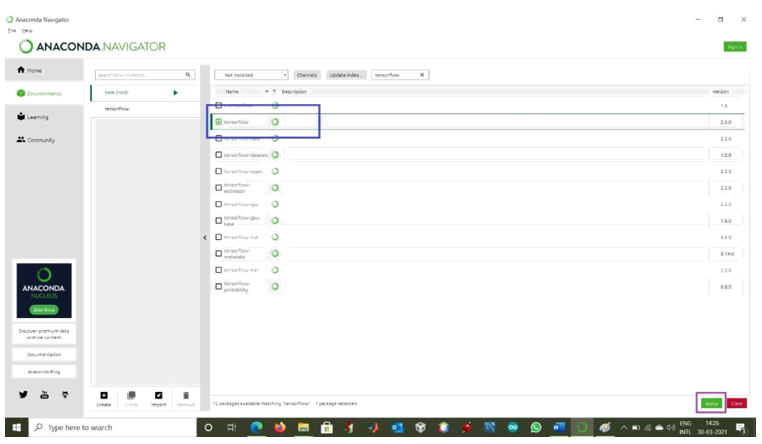Open the Anaconda Blog link
This screenshot has height=444, width=762.
point(44,372)
